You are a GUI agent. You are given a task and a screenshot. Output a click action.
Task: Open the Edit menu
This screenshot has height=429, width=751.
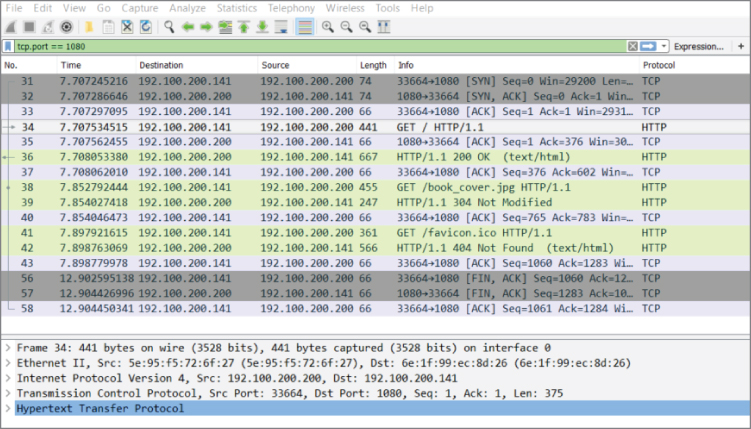[x=43, y=8]
